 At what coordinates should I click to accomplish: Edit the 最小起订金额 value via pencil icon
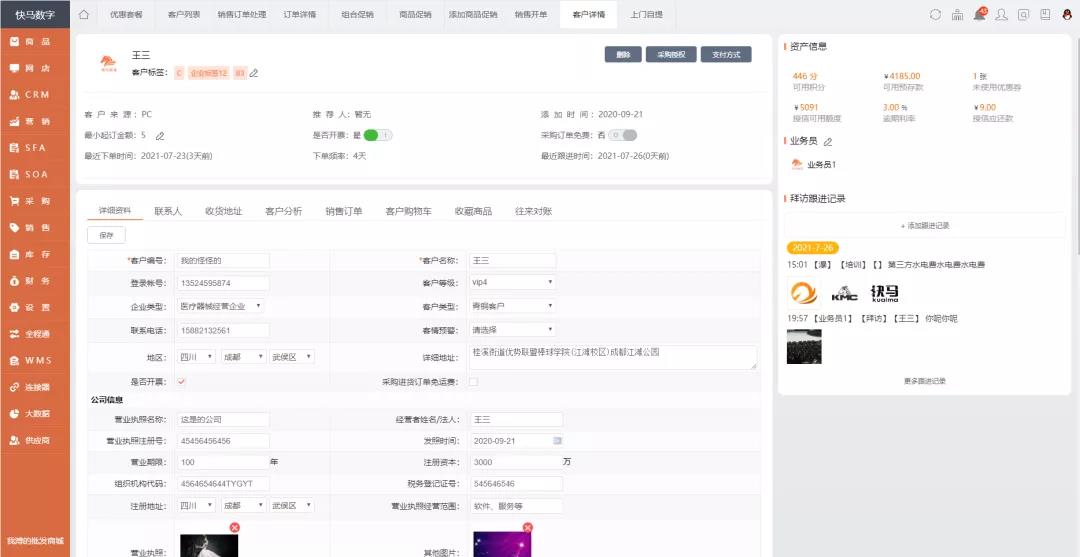[x=160, y=135]
